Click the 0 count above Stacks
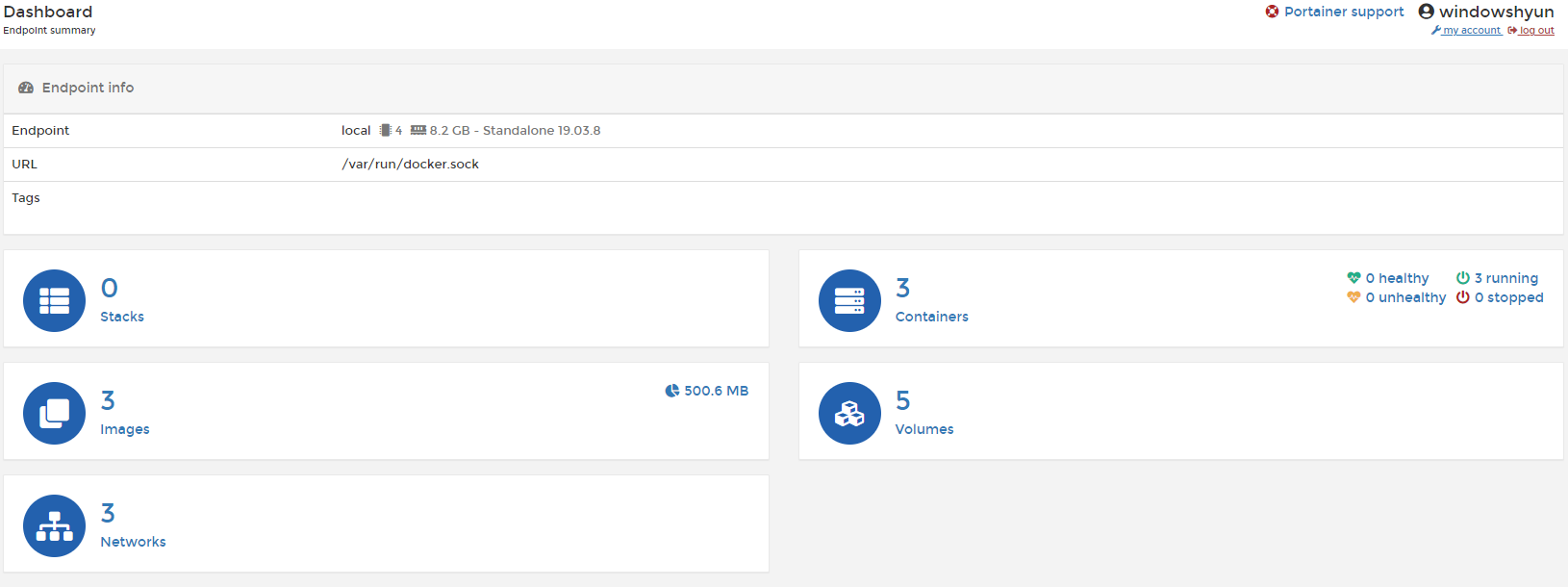Screen dimensions: 1568x587 [110, 288]
